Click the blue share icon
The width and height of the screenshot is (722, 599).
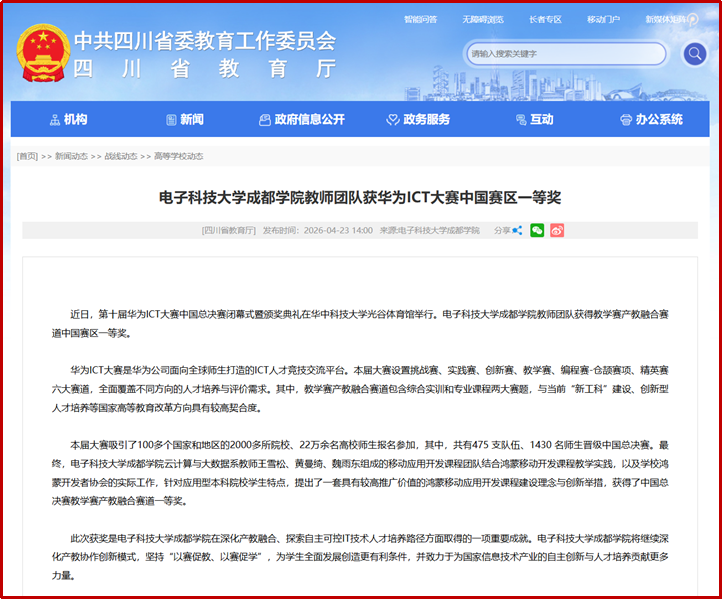pyautogui.click(x=517, y=230)
